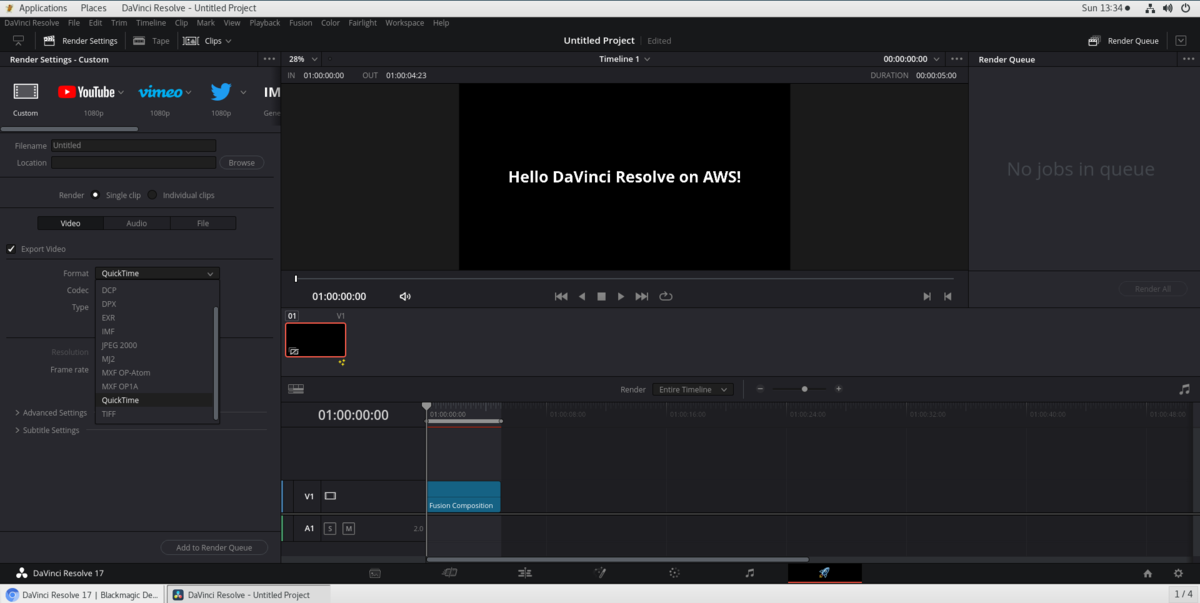Uncheck the Export Video checkbox
This screenshot has height=603, width=1200.
click(12, 249)
